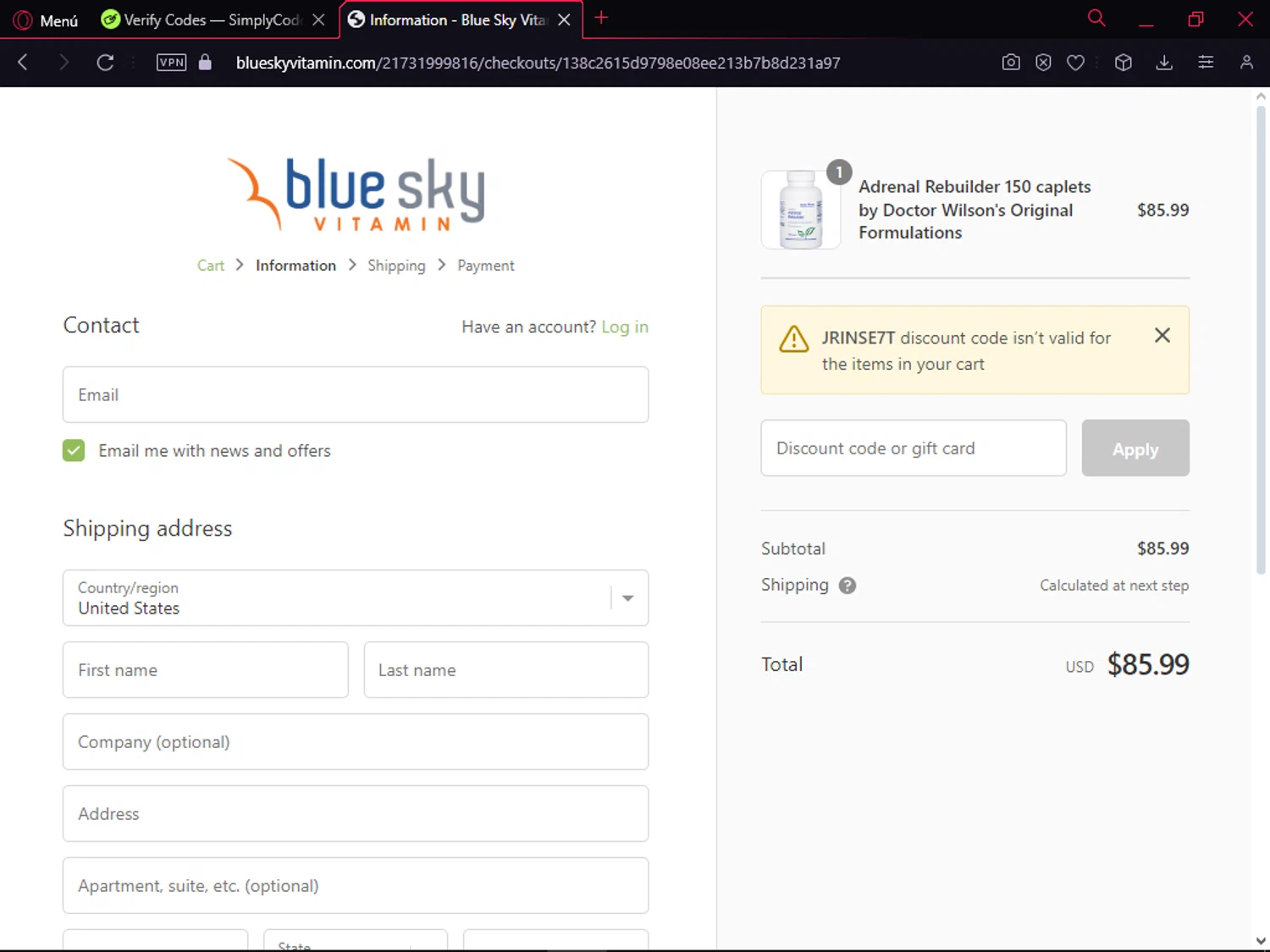Viewport: 1270px width, 952px height.
Task: Click the scroll down arrow
Action: coord(1261,941)
